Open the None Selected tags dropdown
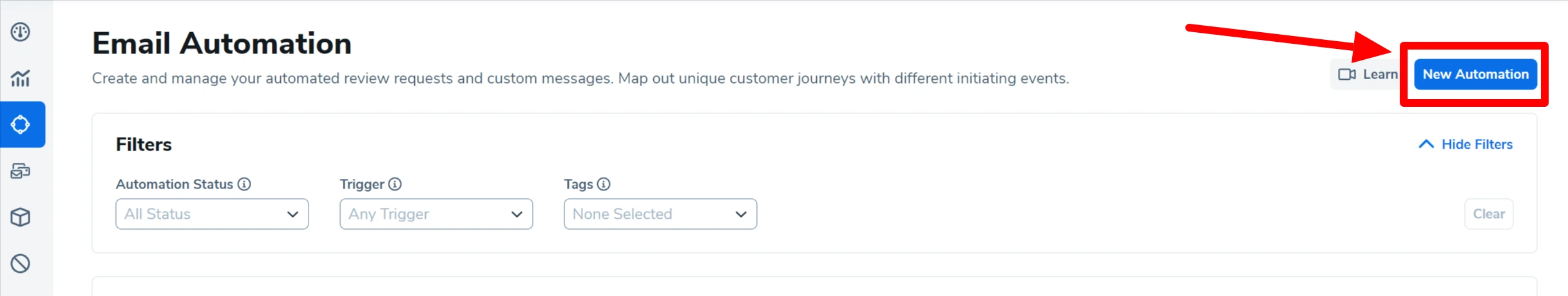Screen dimensions: 1568x296 tap(660, 214)
